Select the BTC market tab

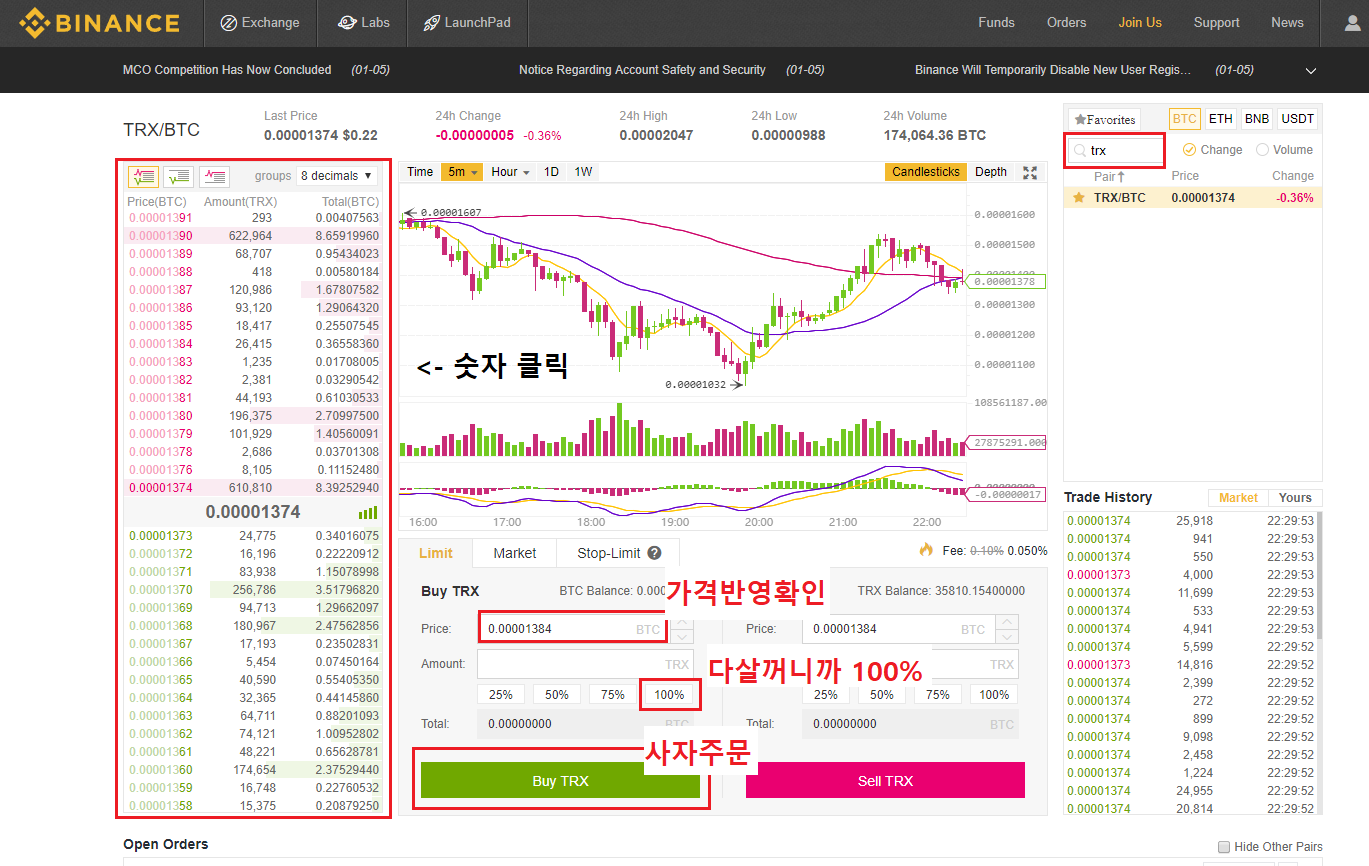(x=1185, y=119)
